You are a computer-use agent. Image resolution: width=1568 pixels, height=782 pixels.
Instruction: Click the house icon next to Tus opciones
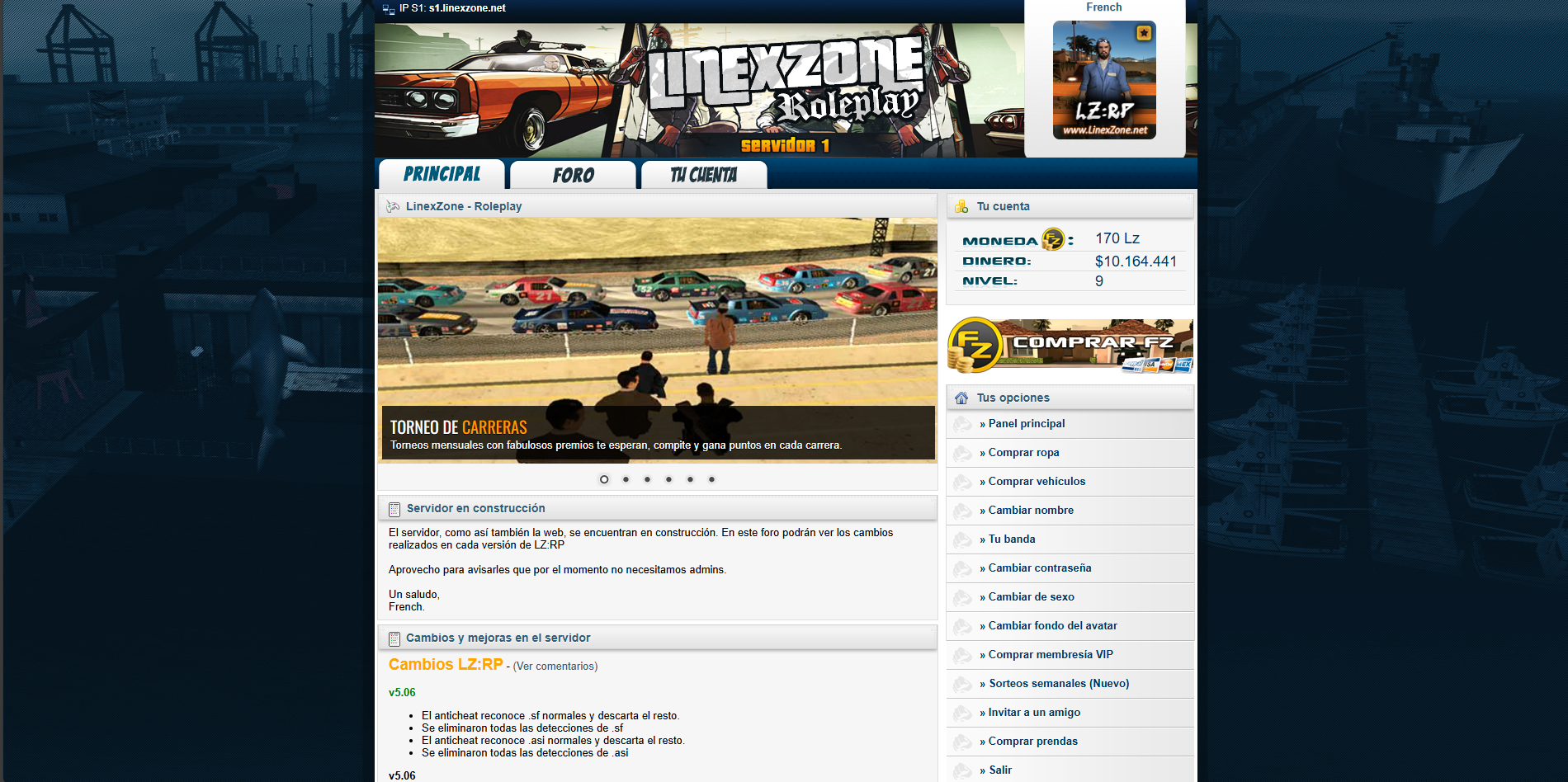click(961, 398)
